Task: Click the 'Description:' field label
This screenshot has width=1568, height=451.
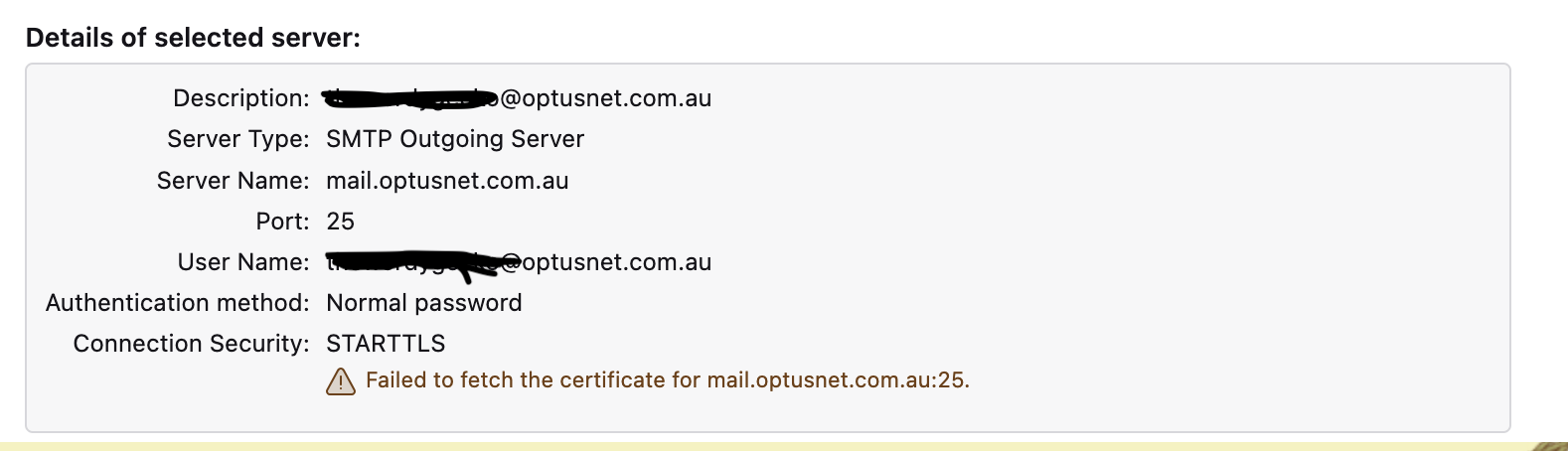Action: pos(240,98)
